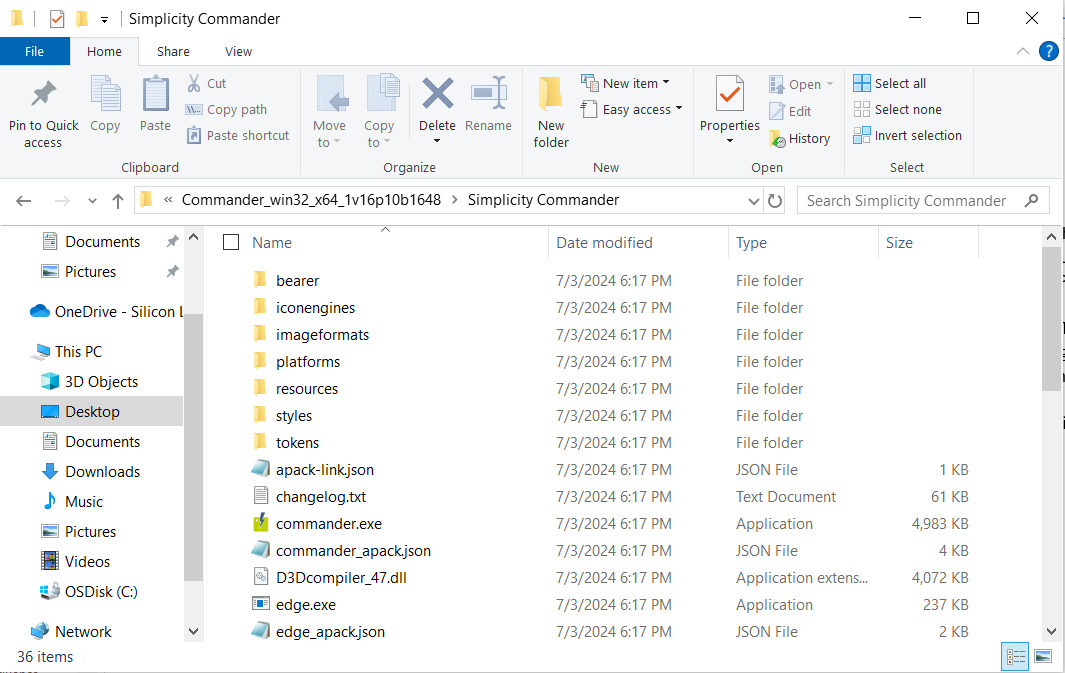Click the Rename ribbon icon
The image size is (1065, 673).
(488, 93)
